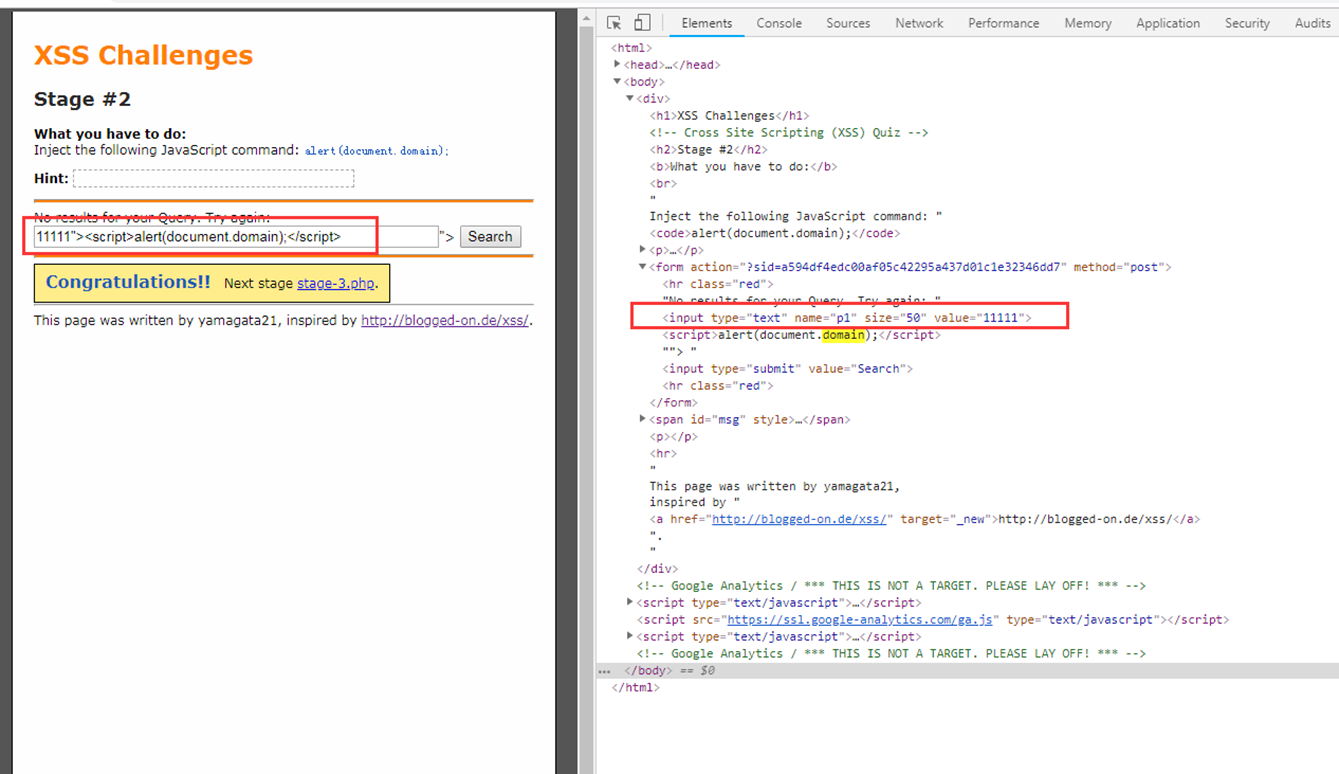This screenshot has width=1339, height=774.
Task: Open the Security tab
Action: click(x=1247, y=23)
